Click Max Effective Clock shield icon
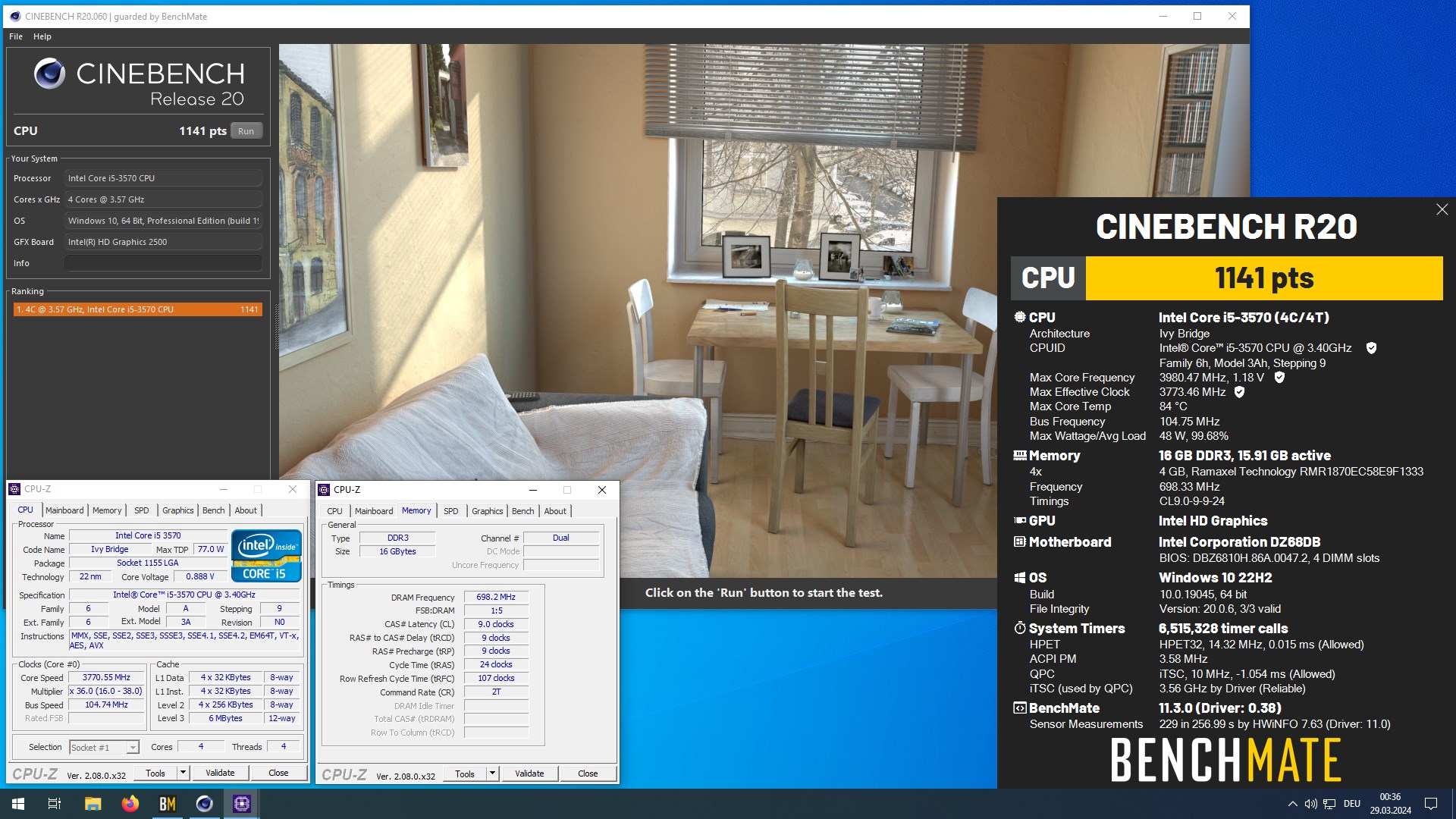 pos(1239,392)
